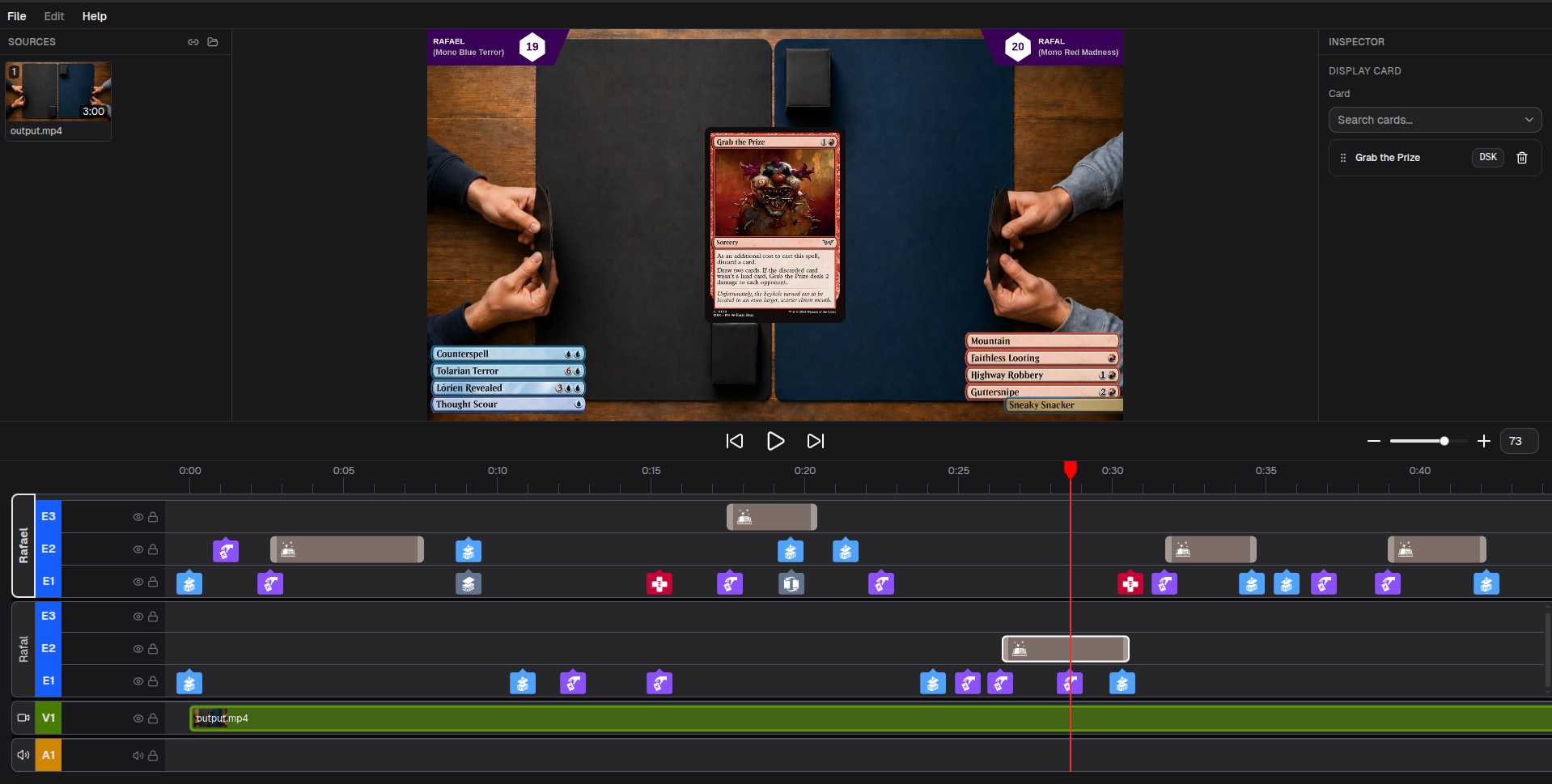Lock the Rafael E3 track
The width and height of the screenshot is (1552, 784).
pyautogui.click(x=153, y=517)
